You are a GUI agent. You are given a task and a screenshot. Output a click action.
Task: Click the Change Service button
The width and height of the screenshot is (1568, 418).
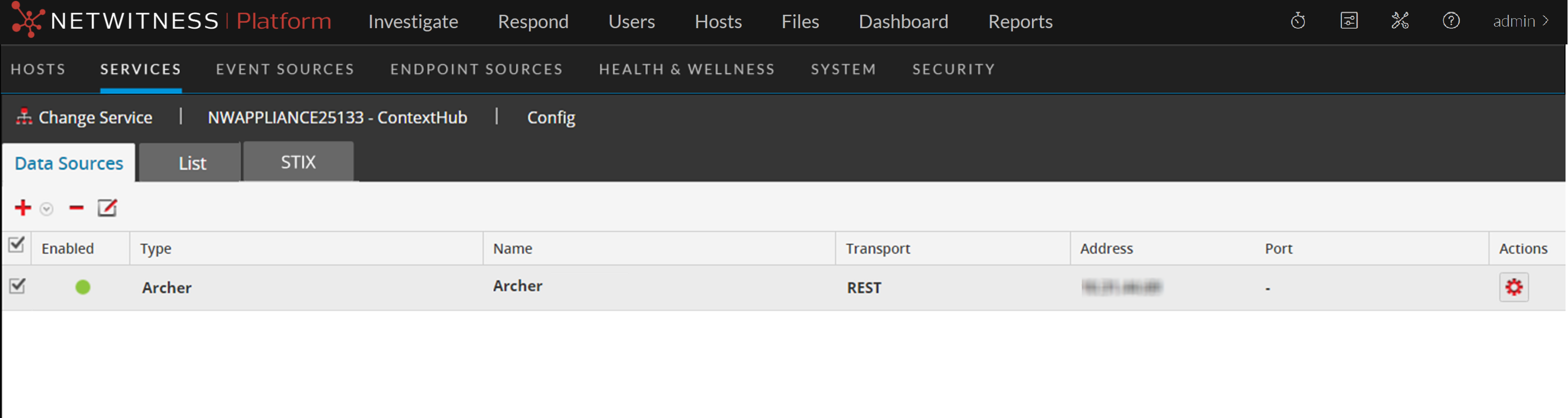coord(84,117)
